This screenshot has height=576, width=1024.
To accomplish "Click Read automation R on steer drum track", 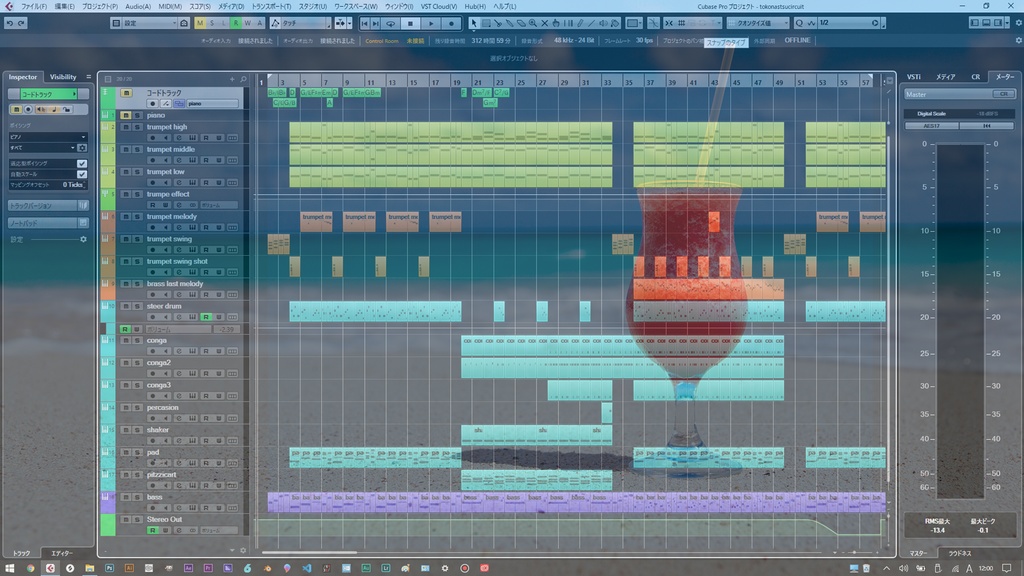I will (206, 317).
